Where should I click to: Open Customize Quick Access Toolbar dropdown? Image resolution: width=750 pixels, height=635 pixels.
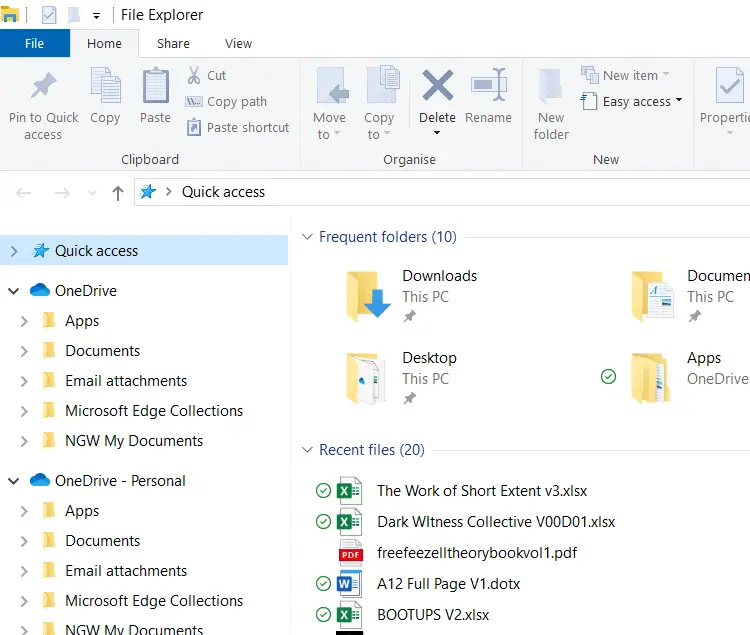96,16
